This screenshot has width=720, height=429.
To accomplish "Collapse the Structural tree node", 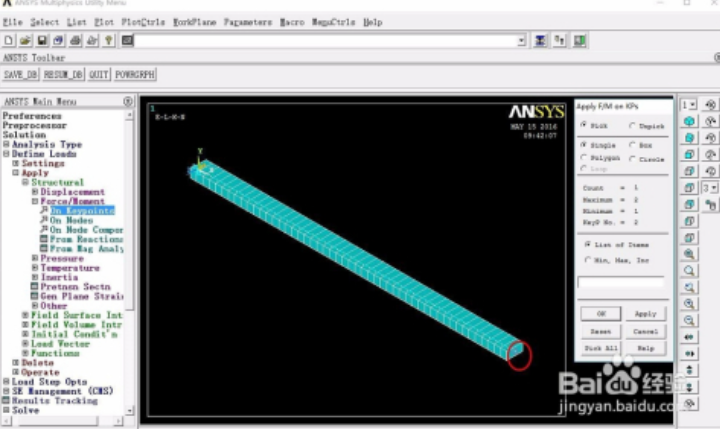I will [x=25, y=182].
